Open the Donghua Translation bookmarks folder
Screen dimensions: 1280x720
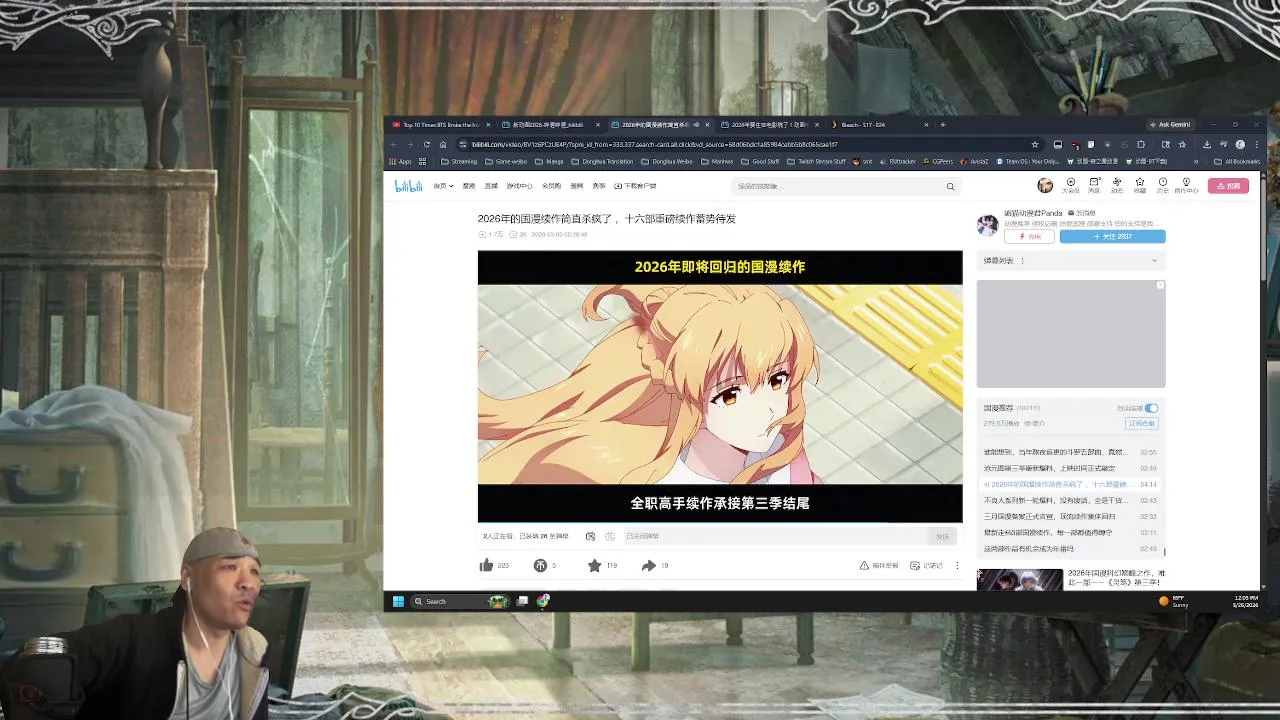click(602, 161)
